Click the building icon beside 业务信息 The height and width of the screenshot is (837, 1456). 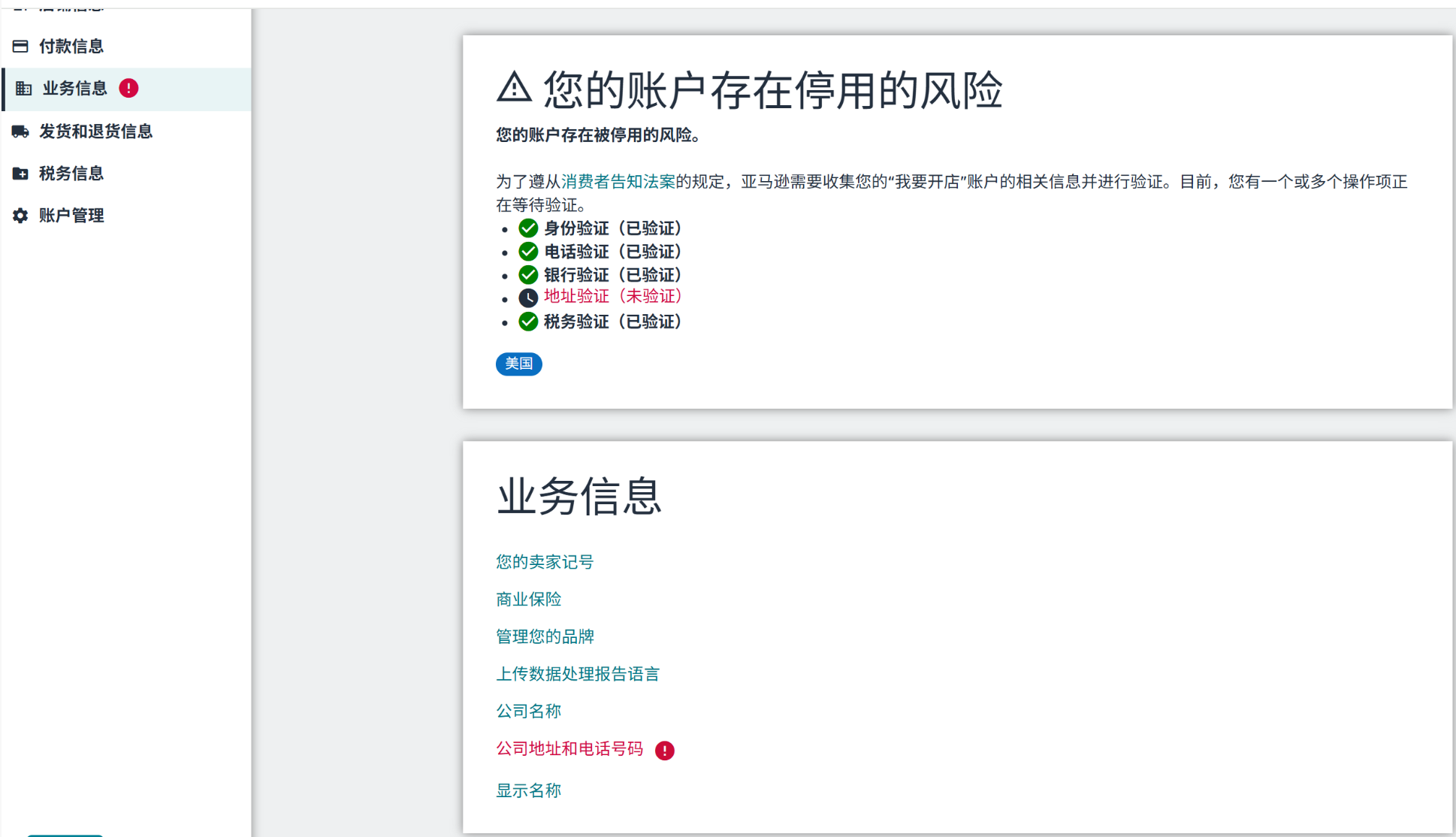coord(24,89)
